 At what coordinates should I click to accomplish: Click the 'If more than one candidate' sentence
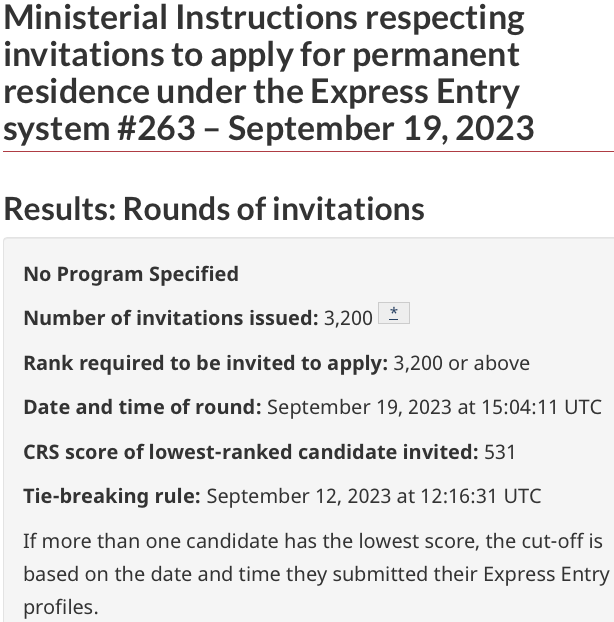coord(313,541)
